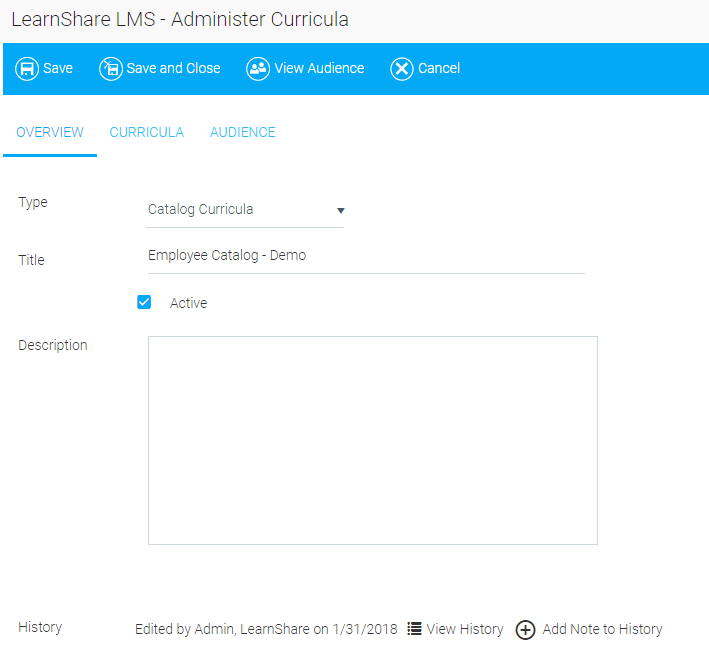Uncheck the Active checkbox

click(144, 302)
